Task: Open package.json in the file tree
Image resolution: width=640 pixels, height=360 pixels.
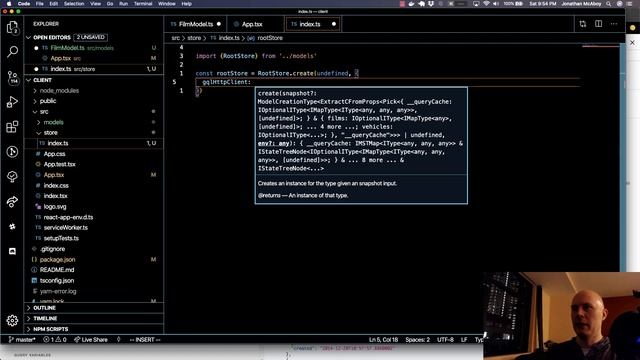Action: pos(94,260)
